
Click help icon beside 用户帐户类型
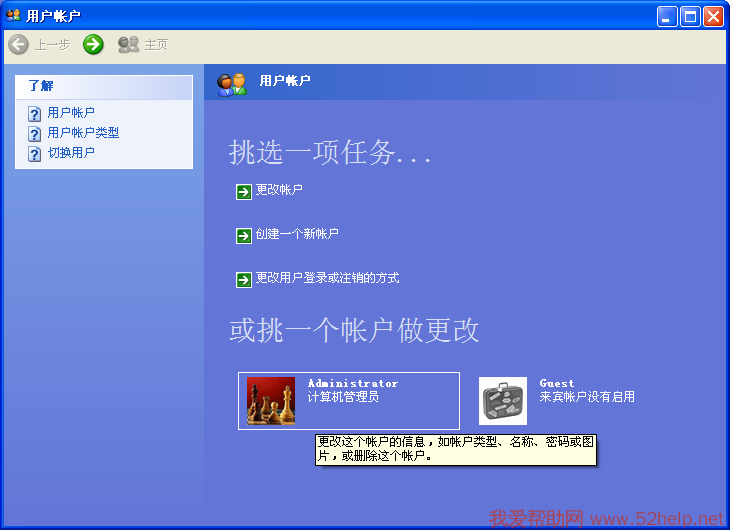click(34, 134)
